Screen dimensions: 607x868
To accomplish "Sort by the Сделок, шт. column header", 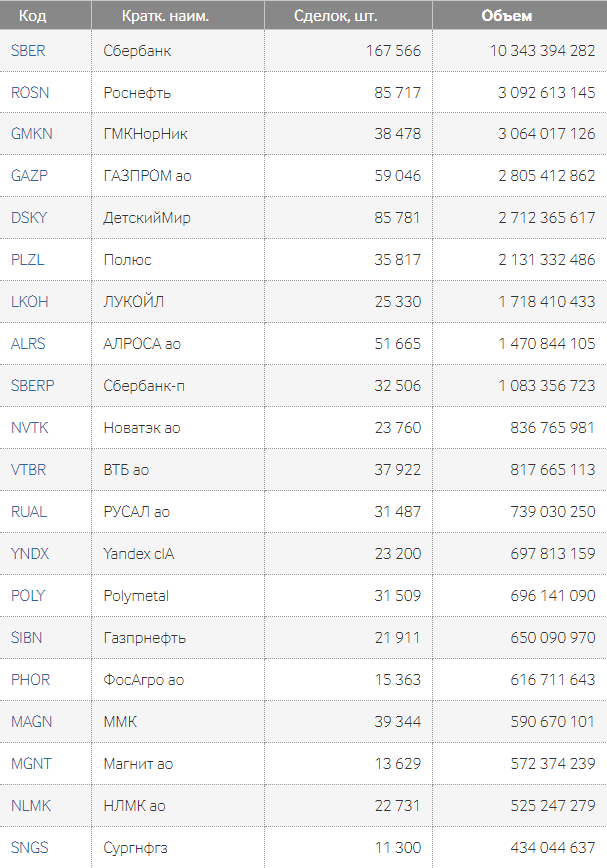I will 336,16.
